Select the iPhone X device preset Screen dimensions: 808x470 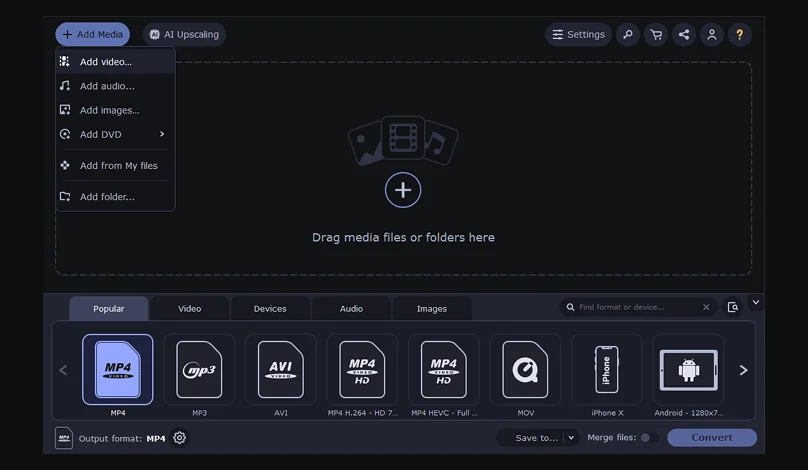(606, 370)
